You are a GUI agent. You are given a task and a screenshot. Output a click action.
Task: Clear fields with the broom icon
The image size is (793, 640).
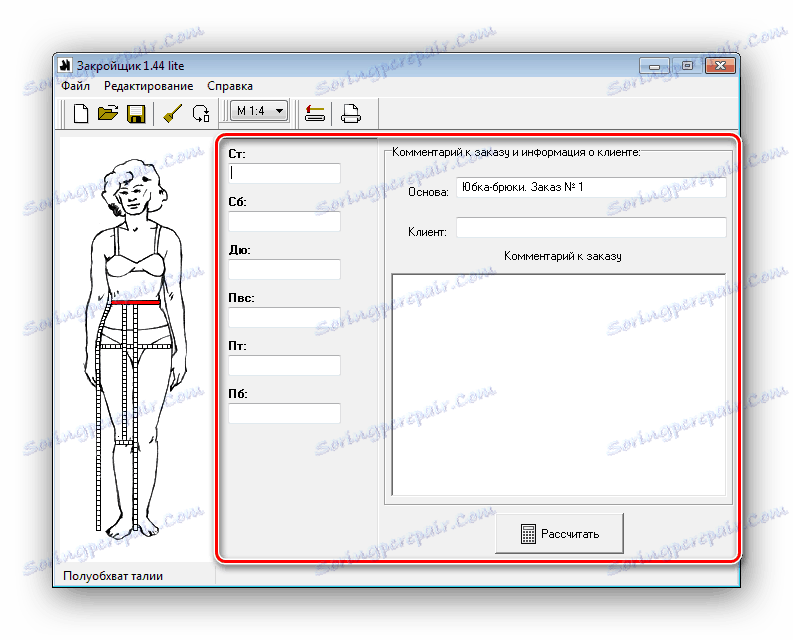coord(173,113)
